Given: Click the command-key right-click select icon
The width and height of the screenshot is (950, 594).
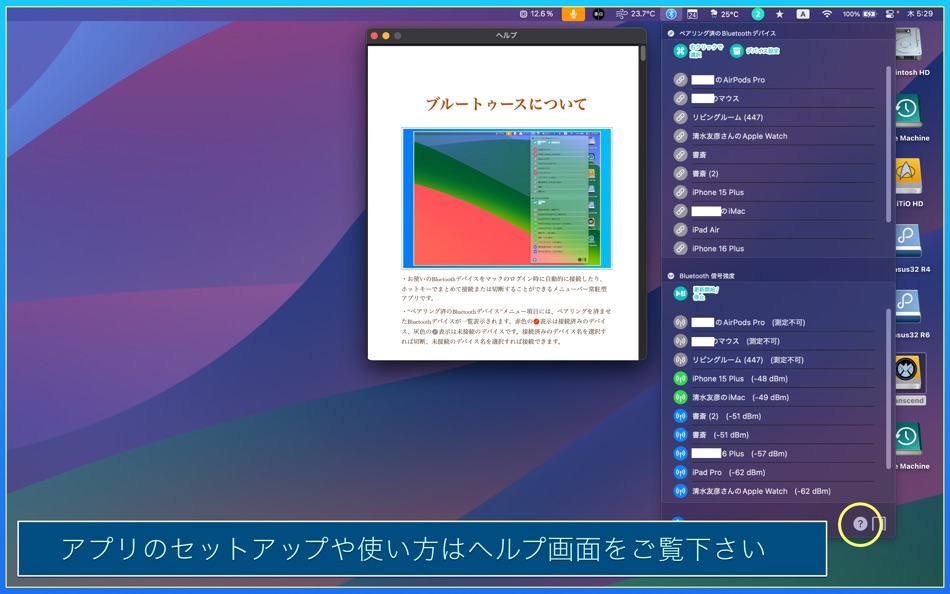Looking at the screenshot, I should coord(680,51).
